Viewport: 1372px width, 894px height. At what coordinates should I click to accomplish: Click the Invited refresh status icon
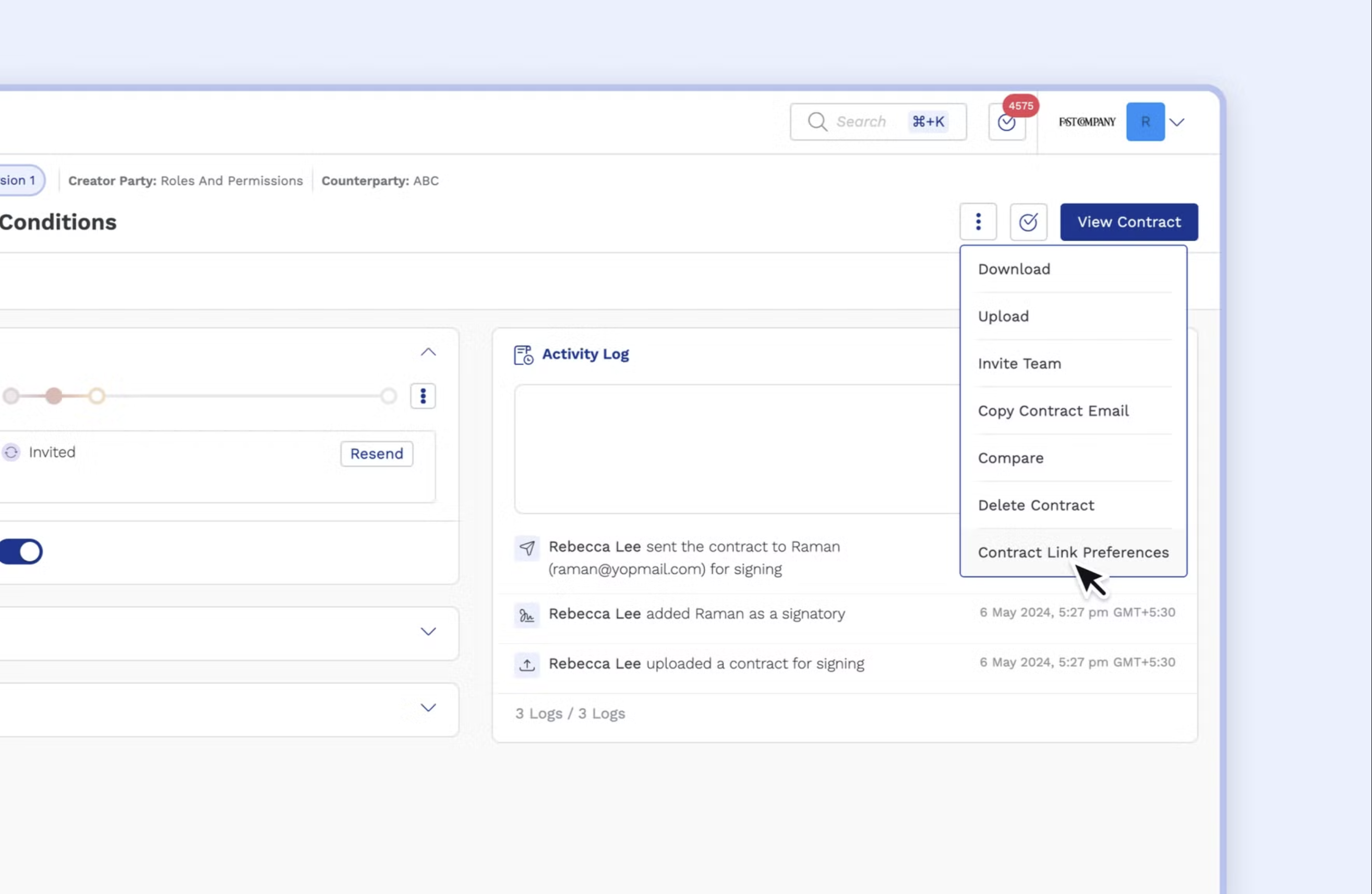click(11, 452)
